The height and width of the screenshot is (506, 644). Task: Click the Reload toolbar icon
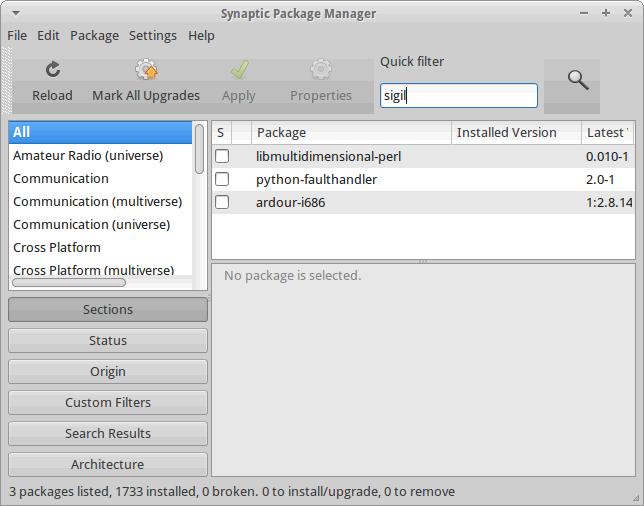point(52,70)
